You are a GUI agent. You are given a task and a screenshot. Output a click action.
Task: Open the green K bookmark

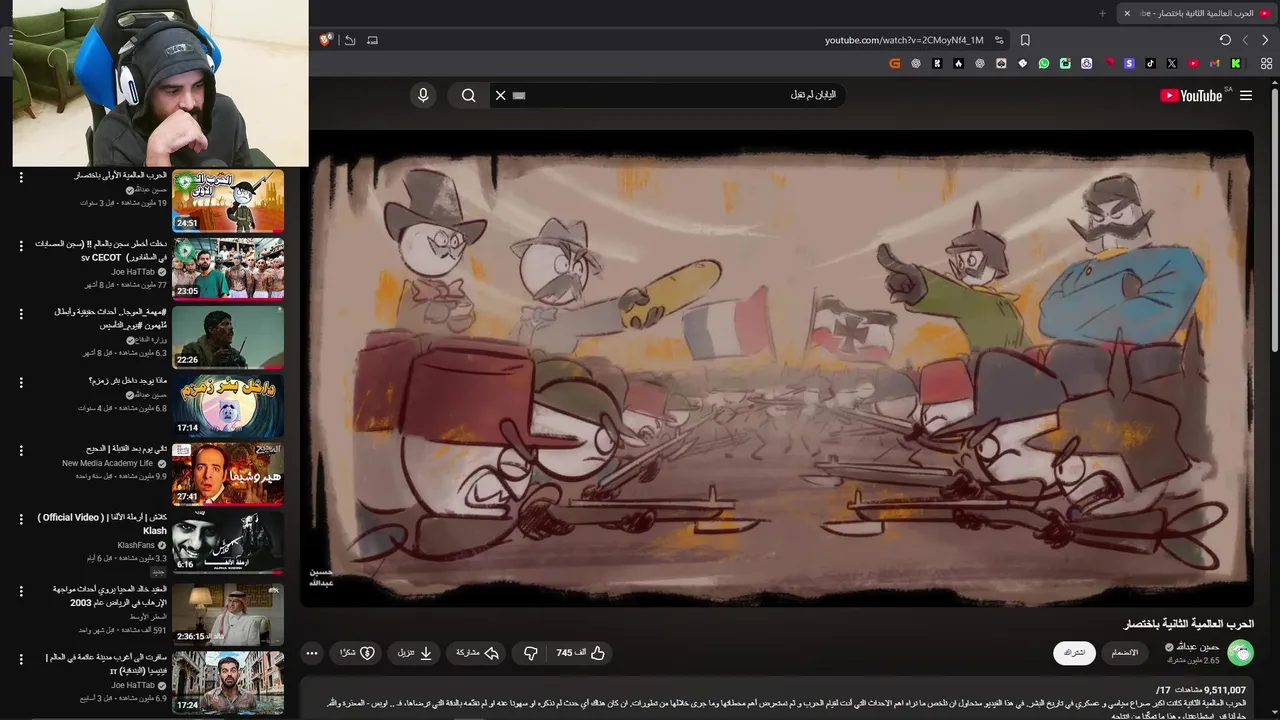pos(1236,63)
